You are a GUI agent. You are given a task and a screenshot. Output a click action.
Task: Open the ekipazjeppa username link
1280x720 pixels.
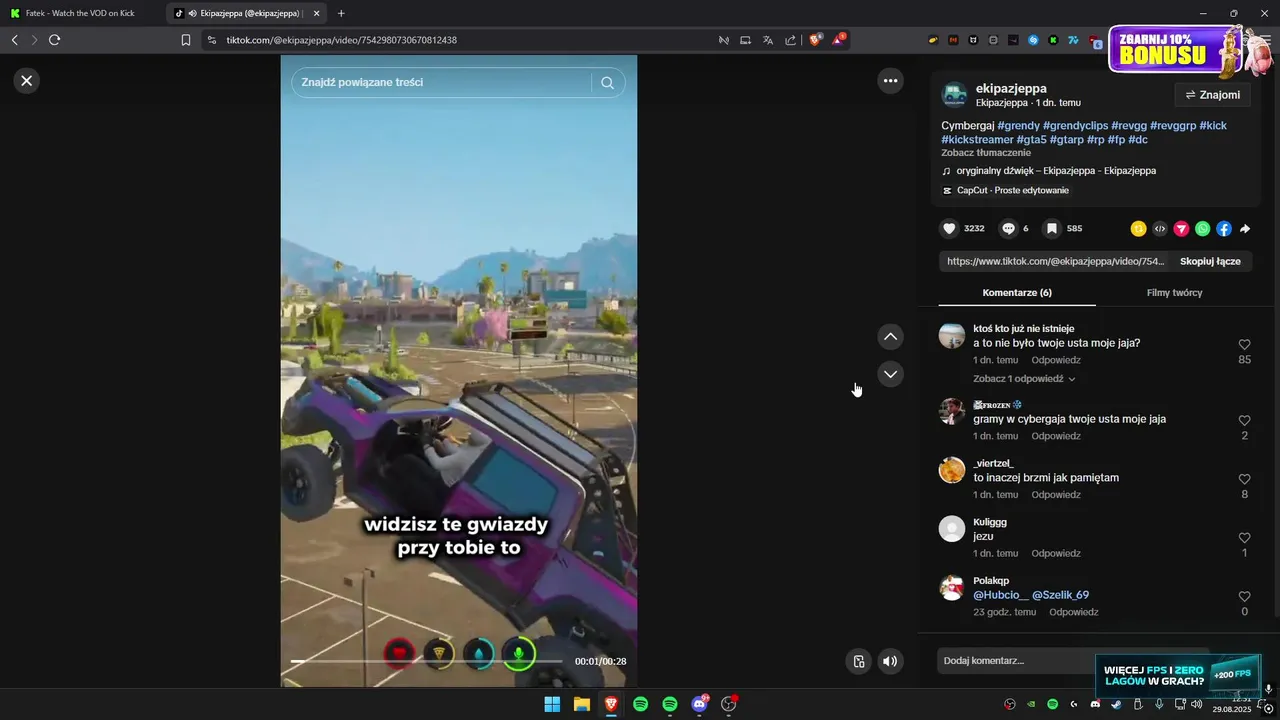coord(1011,88)
